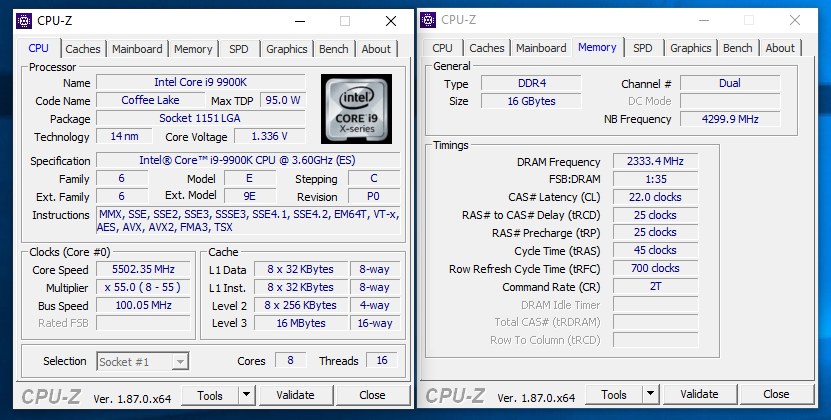Click DRAM Frequency value 2333.4 MHz
The image size is (831, 420).
[655, 161]
